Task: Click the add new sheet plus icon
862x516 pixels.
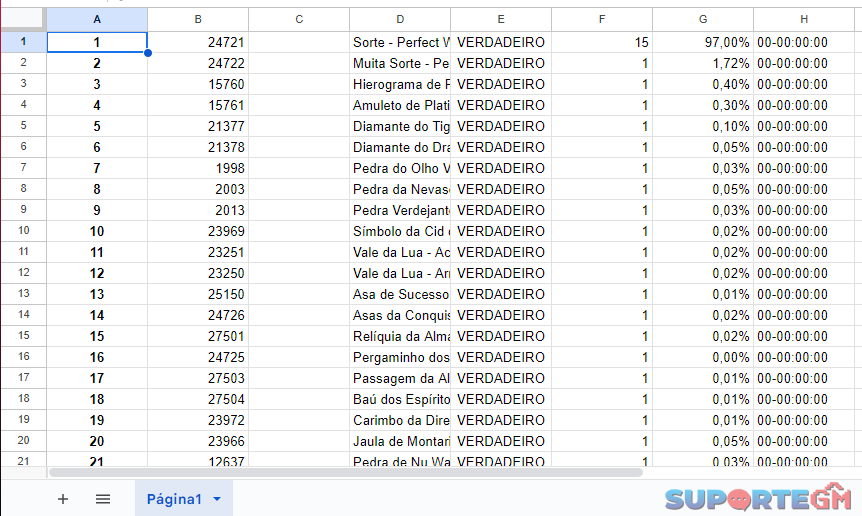Action: point(63,499)
